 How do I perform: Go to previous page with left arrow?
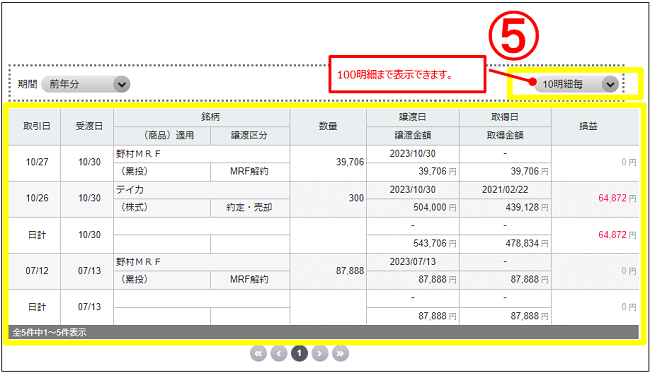point(279,354)
